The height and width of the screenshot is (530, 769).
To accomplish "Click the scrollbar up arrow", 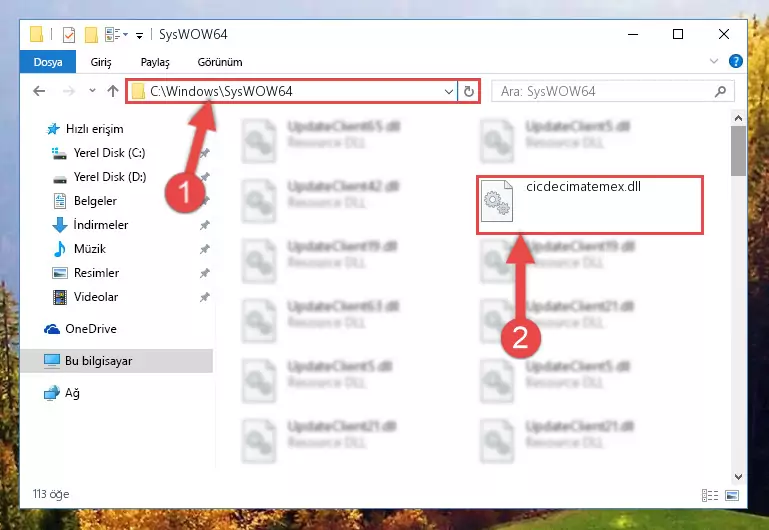I will coord(738,118).
